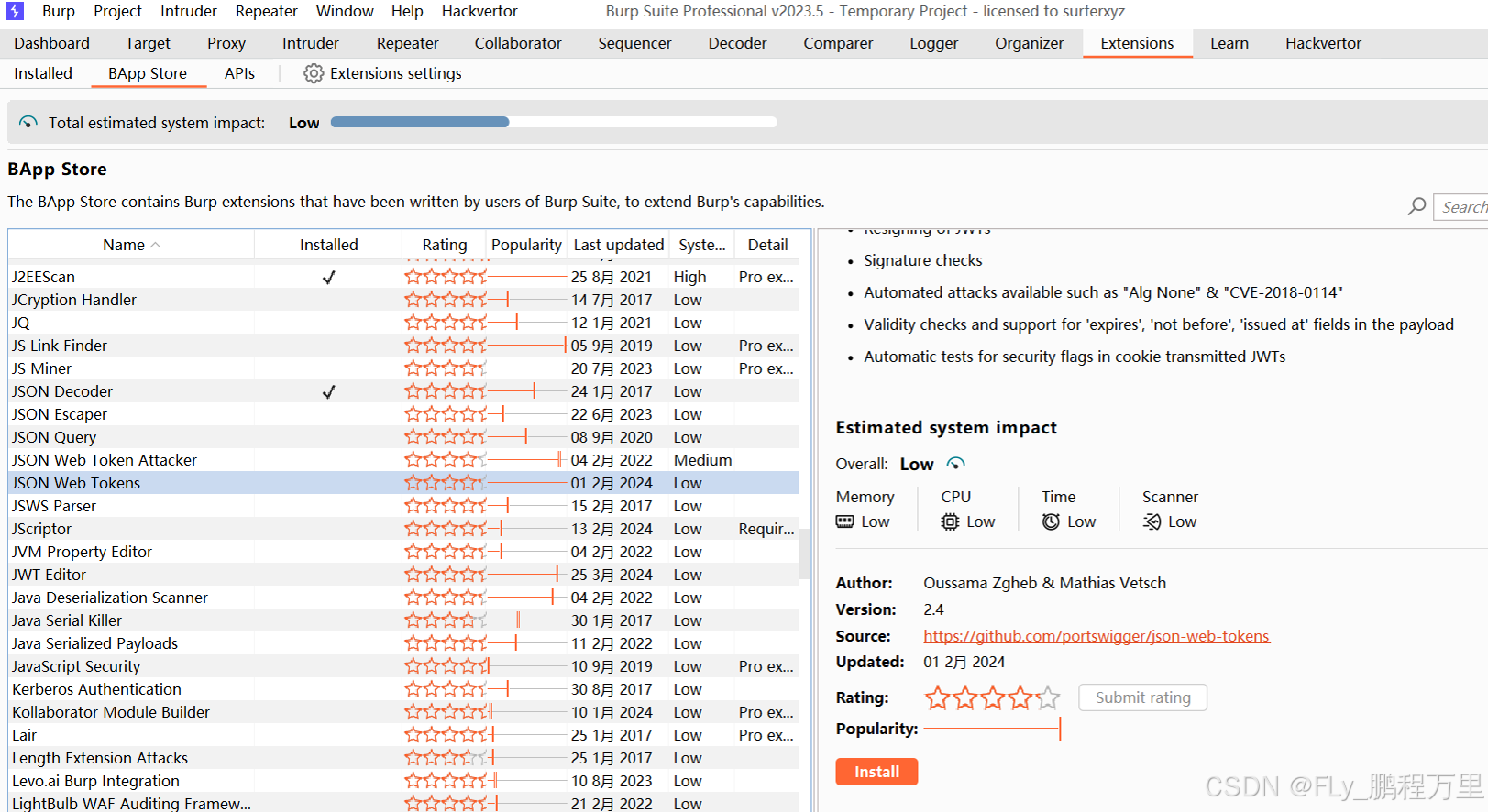Open the Logger tab

point(933,43)
